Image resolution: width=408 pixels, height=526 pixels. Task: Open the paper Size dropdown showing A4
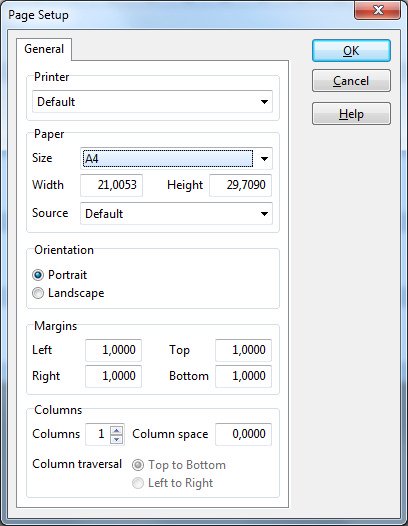[176, 158]
